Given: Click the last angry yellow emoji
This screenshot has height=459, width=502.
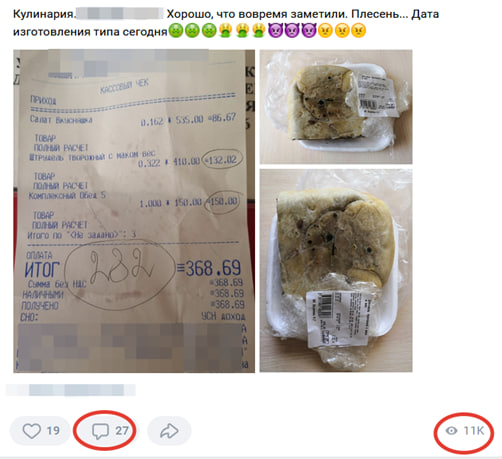Looking at the screenshot, I should (x=359, y=31).
